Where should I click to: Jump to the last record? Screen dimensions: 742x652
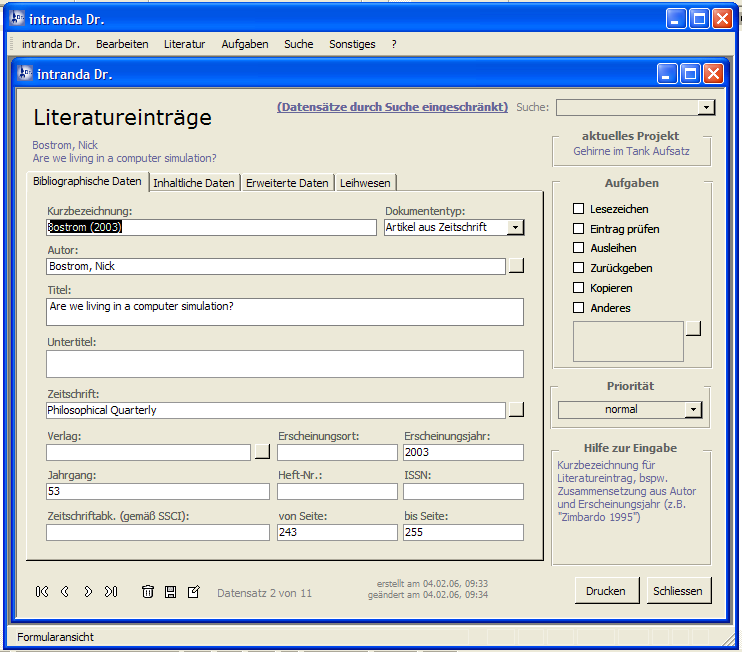click(111, 591)
